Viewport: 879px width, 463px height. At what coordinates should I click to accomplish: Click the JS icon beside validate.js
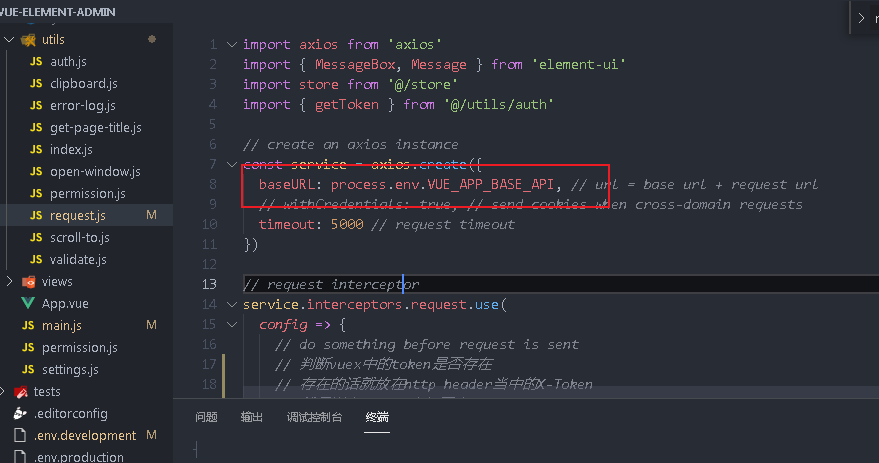[x=36, y=260]
